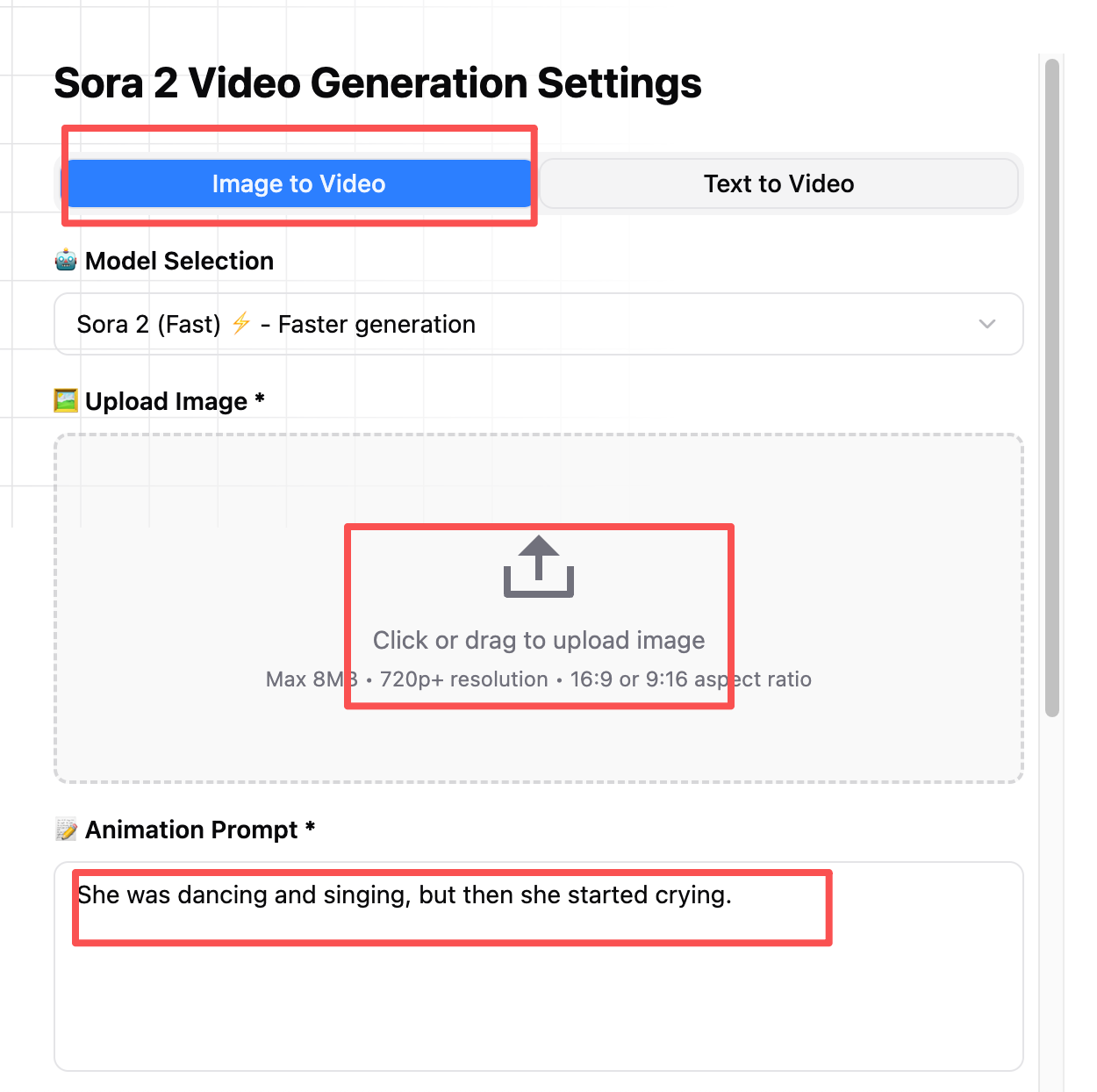
Task: Click the vertical scrollbar thumb
Action: [1052, 386]
